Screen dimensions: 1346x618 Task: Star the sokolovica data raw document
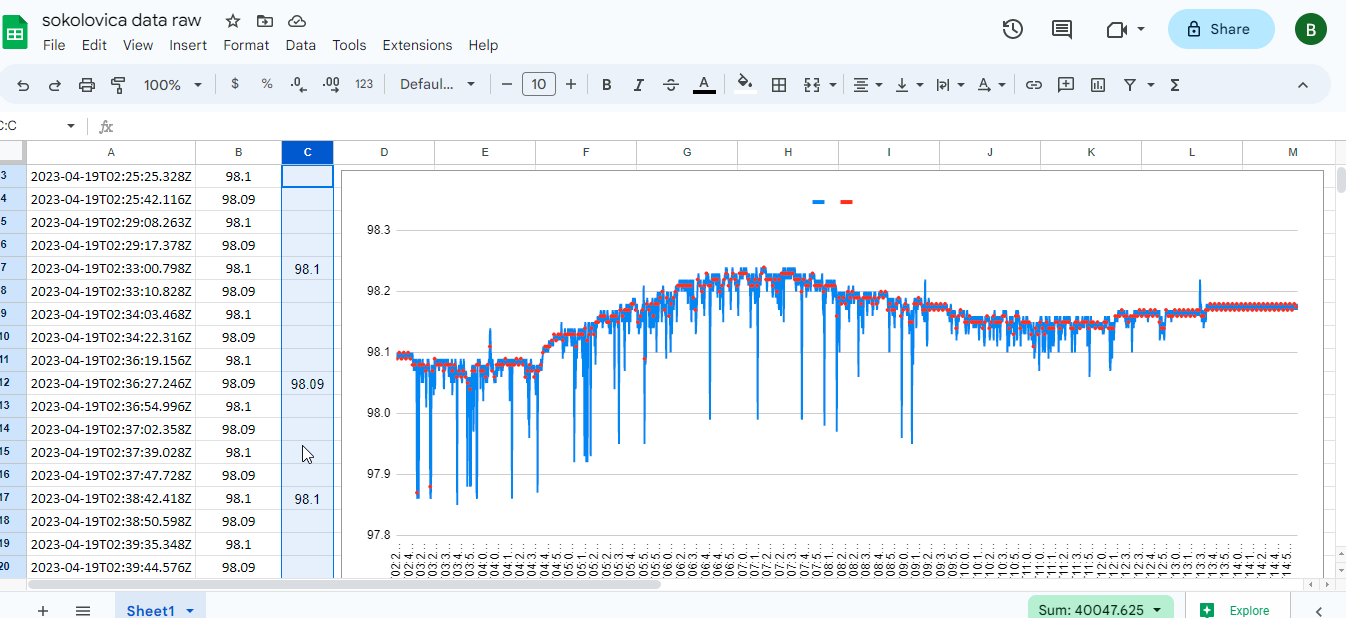(233, 21)
